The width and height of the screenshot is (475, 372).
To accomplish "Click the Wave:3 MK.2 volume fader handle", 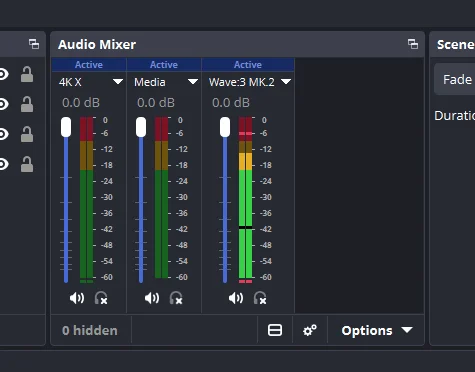I will click(x=225, y=127).
